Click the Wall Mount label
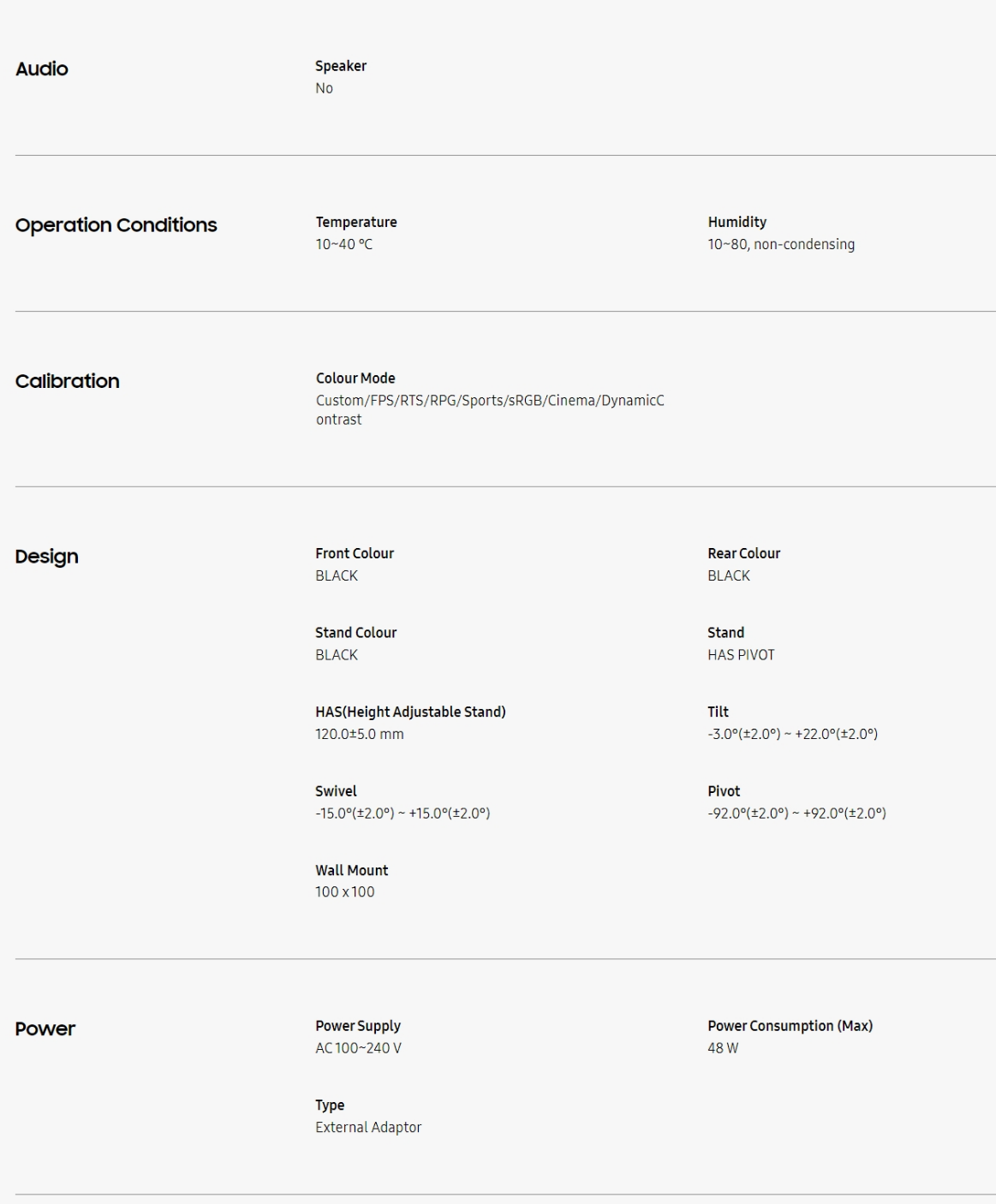The width and height of the screenshot is (996, 1204). click(x=352, y=870)
